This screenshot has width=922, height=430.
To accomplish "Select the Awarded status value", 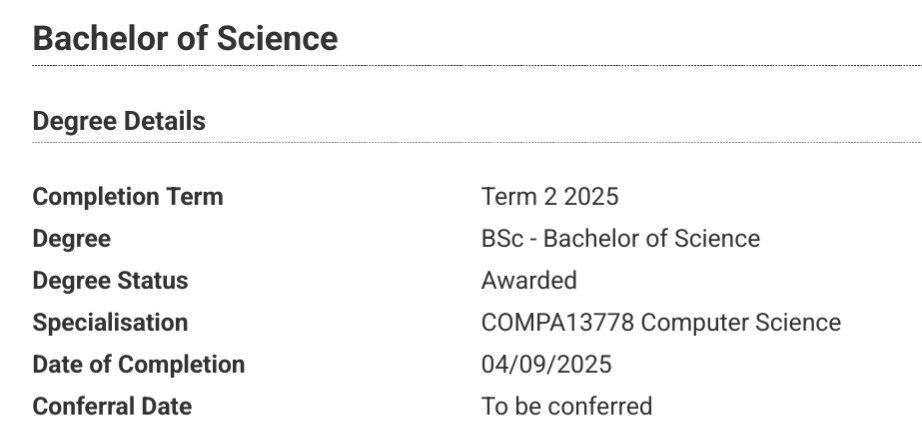I will [528, 280].
